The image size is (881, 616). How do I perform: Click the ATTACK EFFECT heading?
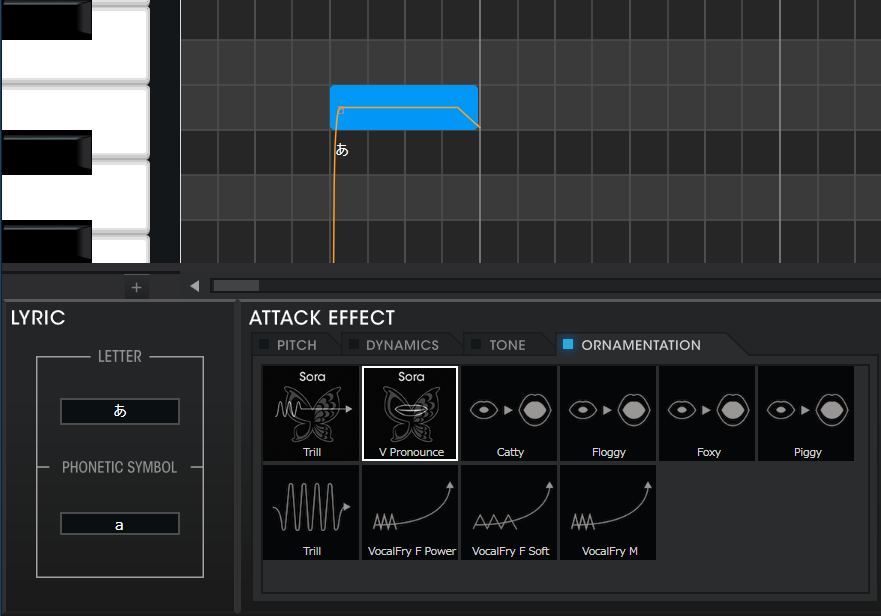[x=321, y=318]
